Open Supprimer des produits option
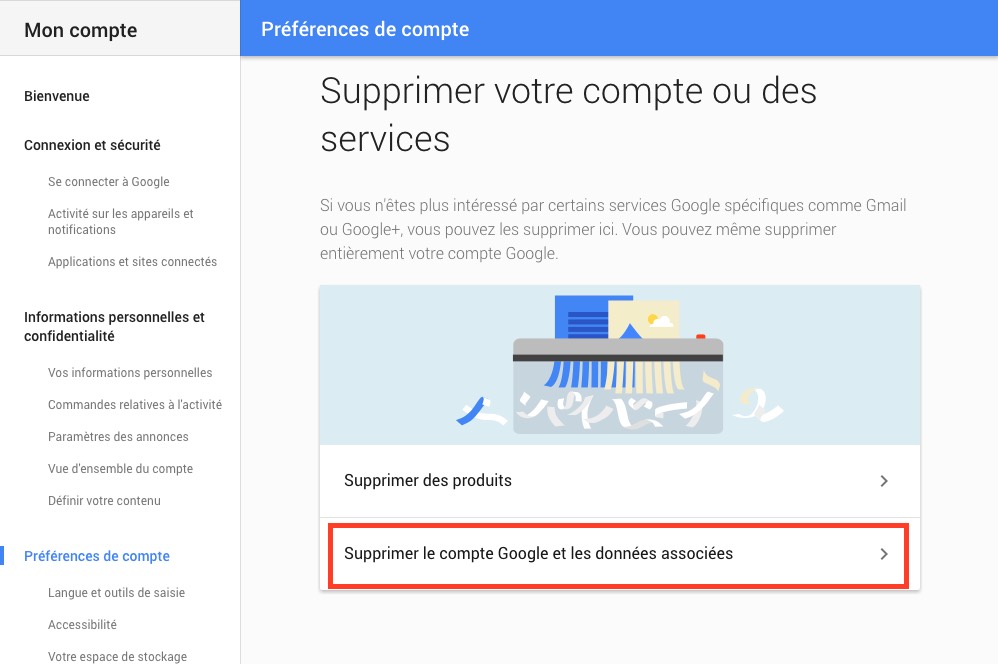The width and height of the screenshot is (998, 664). (x=619, y=481)
